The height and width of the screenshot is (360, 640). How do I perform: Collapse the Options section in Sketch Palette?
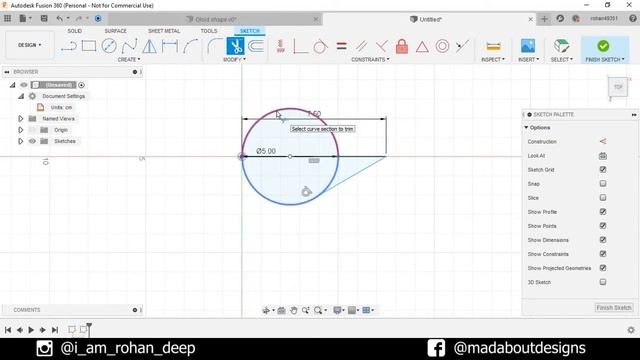pos(526,128)
